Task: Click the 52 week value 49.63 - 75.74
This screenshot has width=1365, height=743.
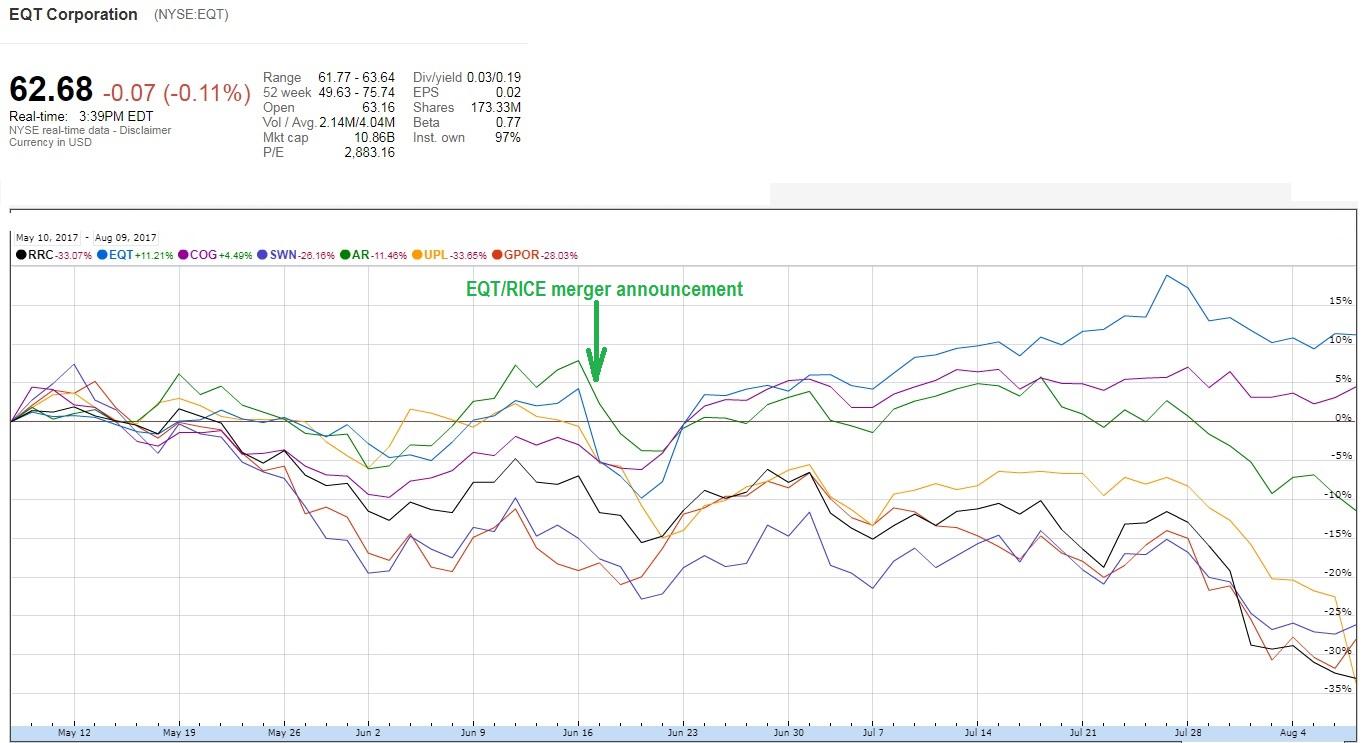Action: tap(357, 92)
